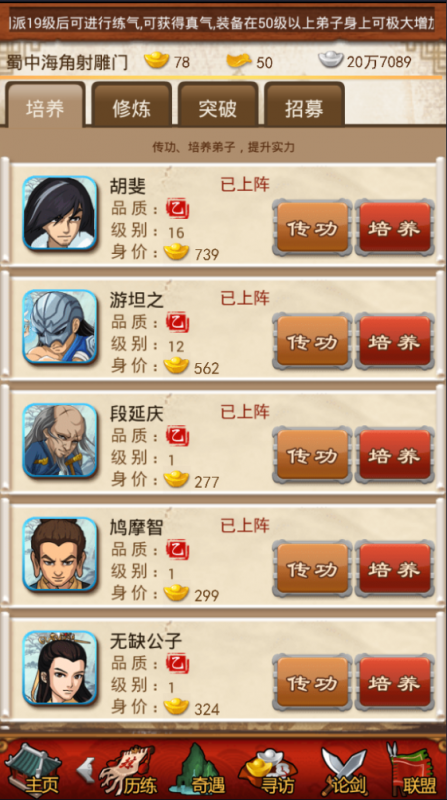Click 培养 button for 游坦之
This screenshot has width=447, height=800.
click(x=394, y=341)
